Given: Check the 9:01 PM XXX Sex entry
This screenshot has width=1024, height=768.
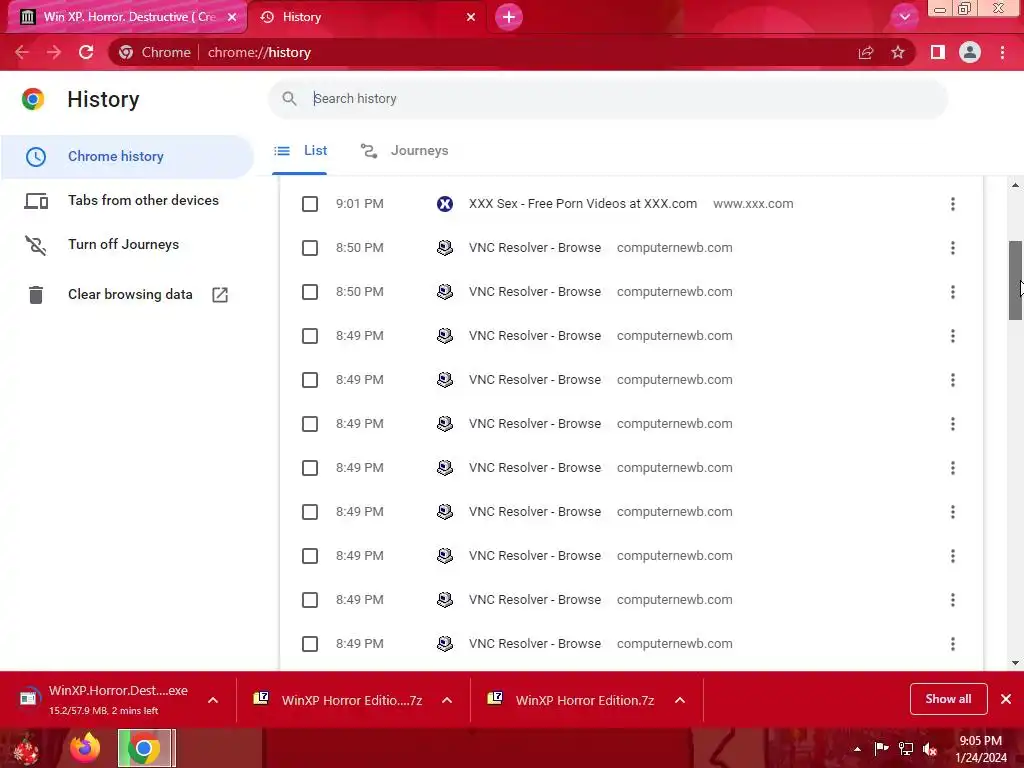Looking at the screenshot, I should coord(310,204).
